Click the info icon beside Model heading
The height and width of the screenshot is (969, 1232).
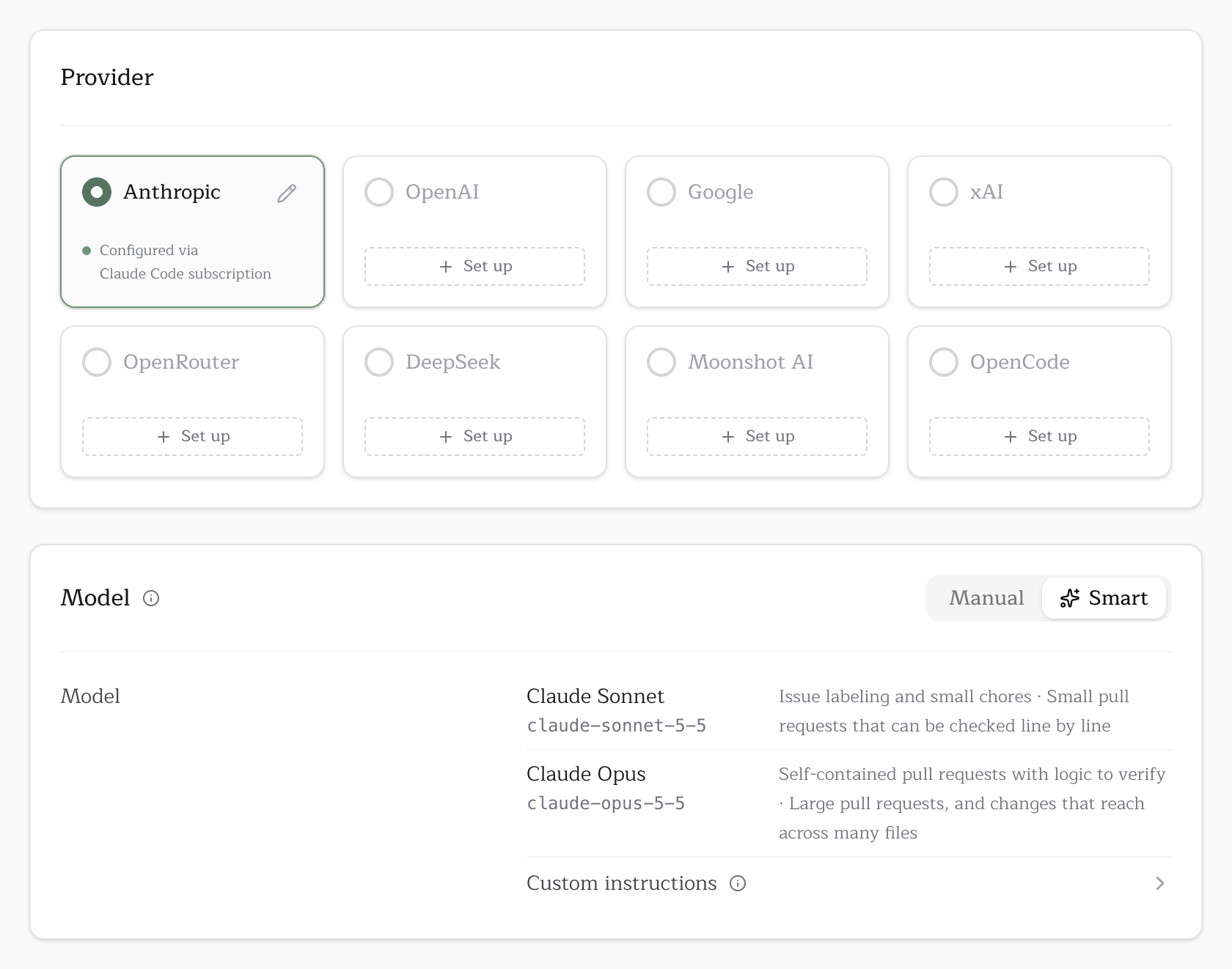(x=151, y=598)
